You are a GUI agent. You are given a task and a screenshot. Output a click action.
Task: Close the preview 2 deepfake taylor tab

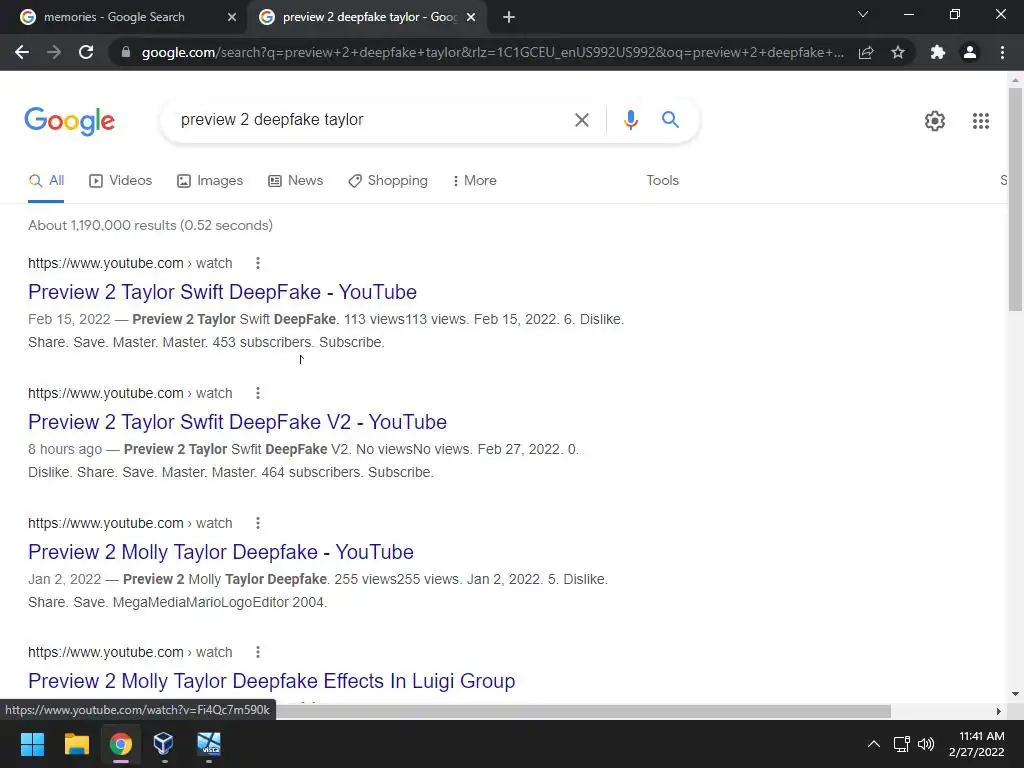471,18
